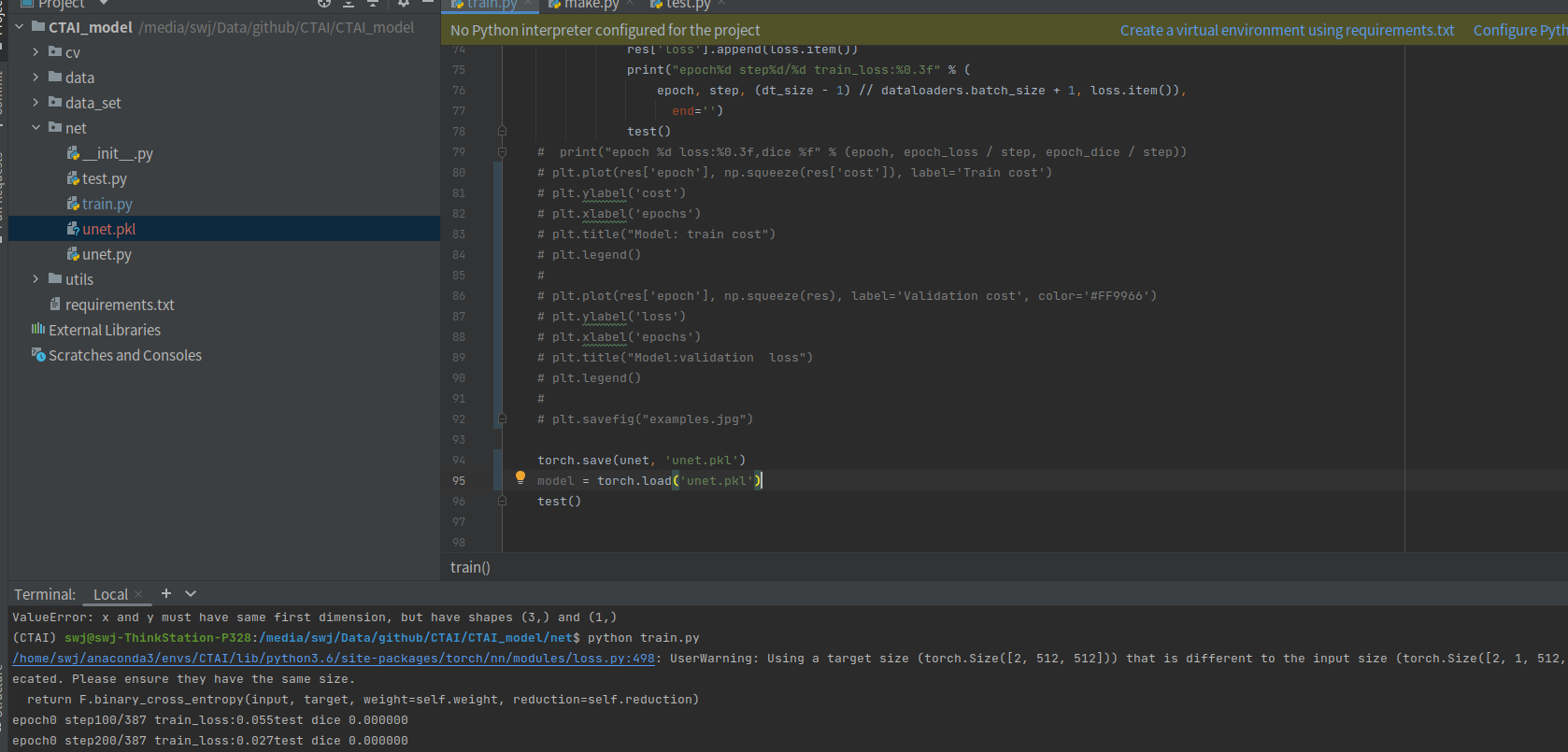Switch to the make.py editor tab
1568x752 pixels.
click(x=591, y=4)
